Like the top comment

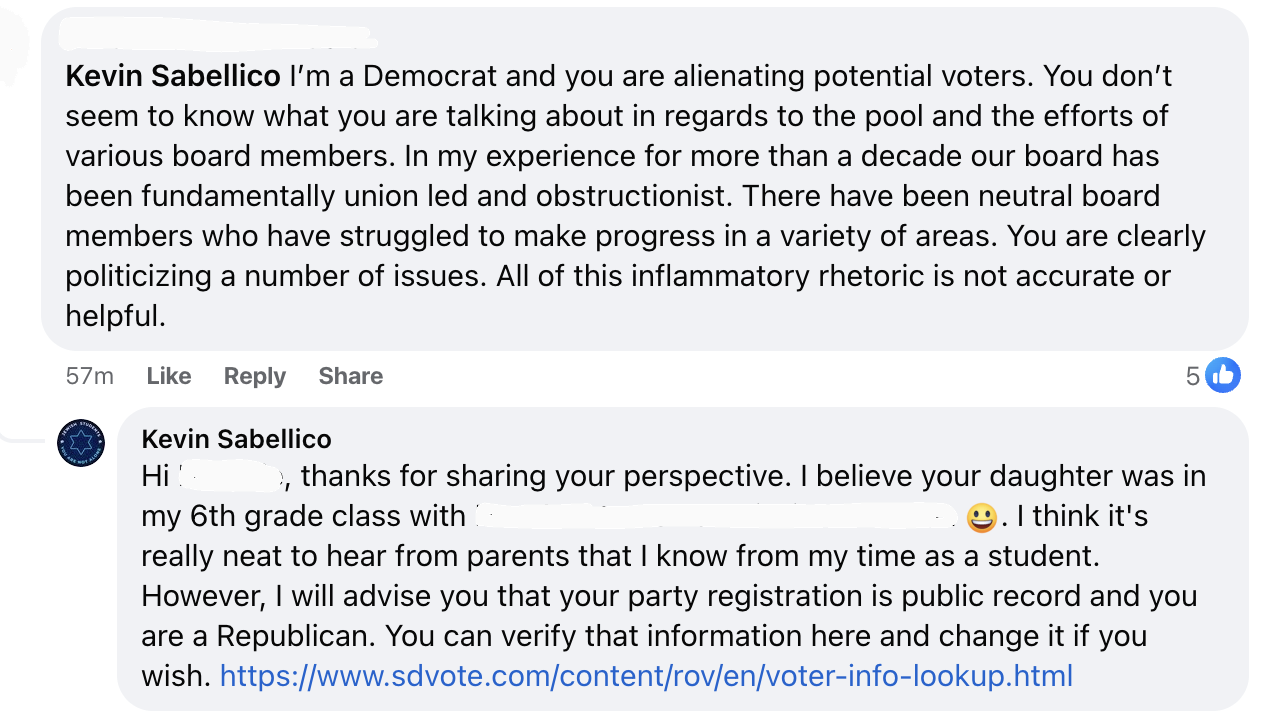pyautogui.click(x=168, y=376)
